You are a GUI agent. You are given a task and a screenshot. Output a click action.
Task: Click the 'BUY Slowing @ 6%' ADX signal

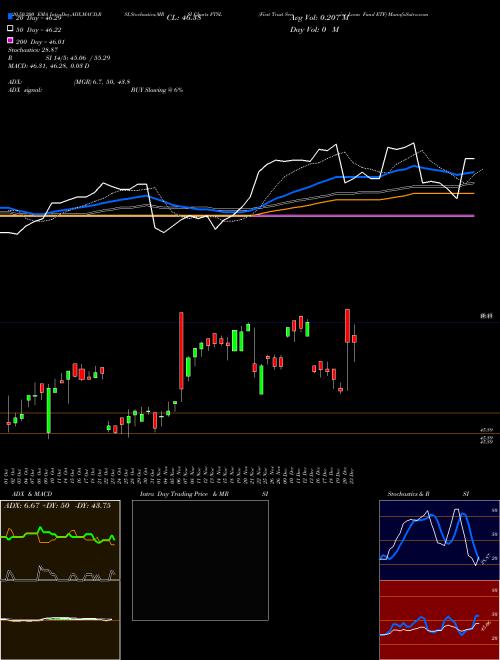157,90
